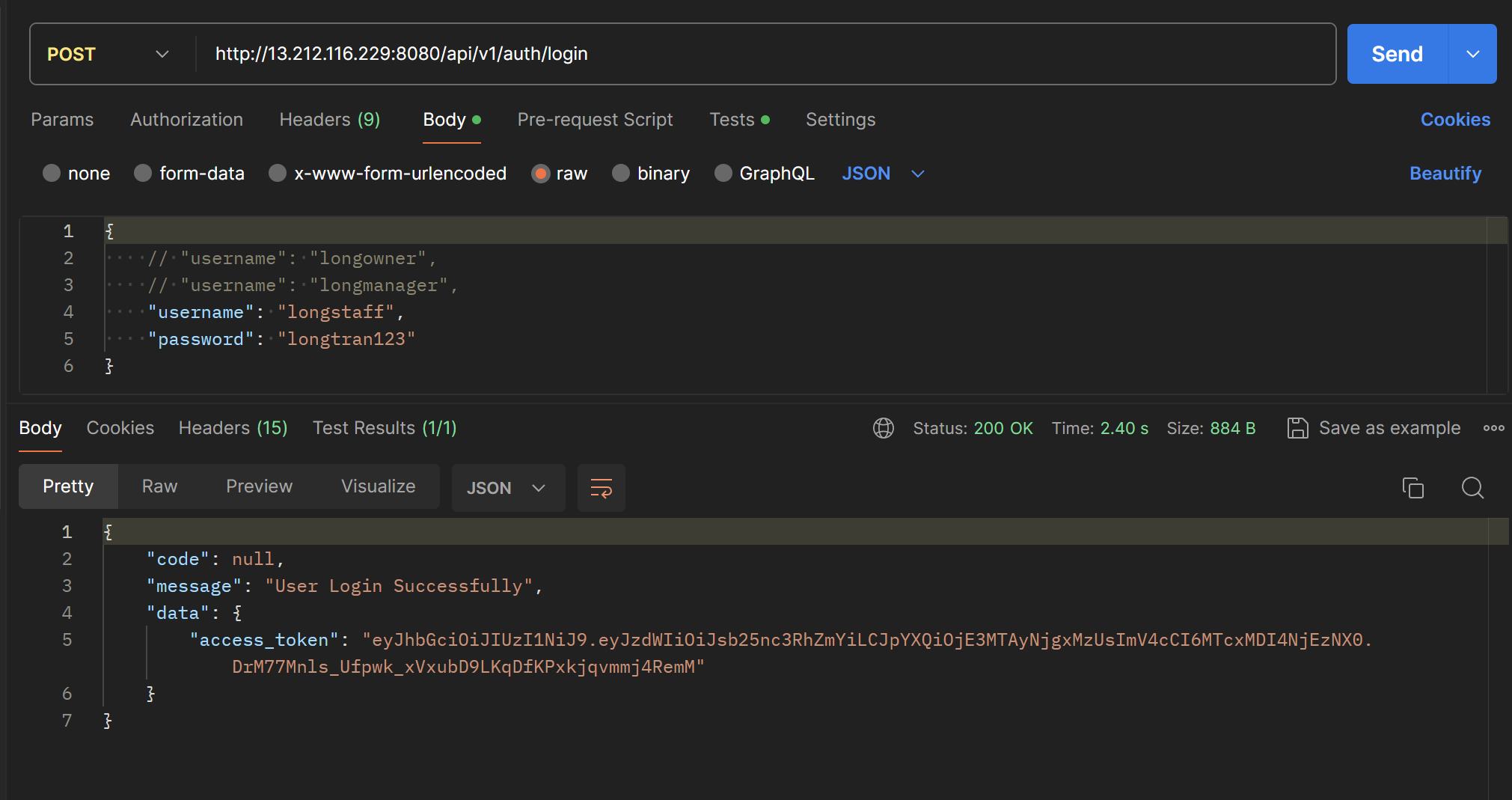The image size is (1512, 800).
Task: Open the Visualize response view
Action: click(378, 486)
